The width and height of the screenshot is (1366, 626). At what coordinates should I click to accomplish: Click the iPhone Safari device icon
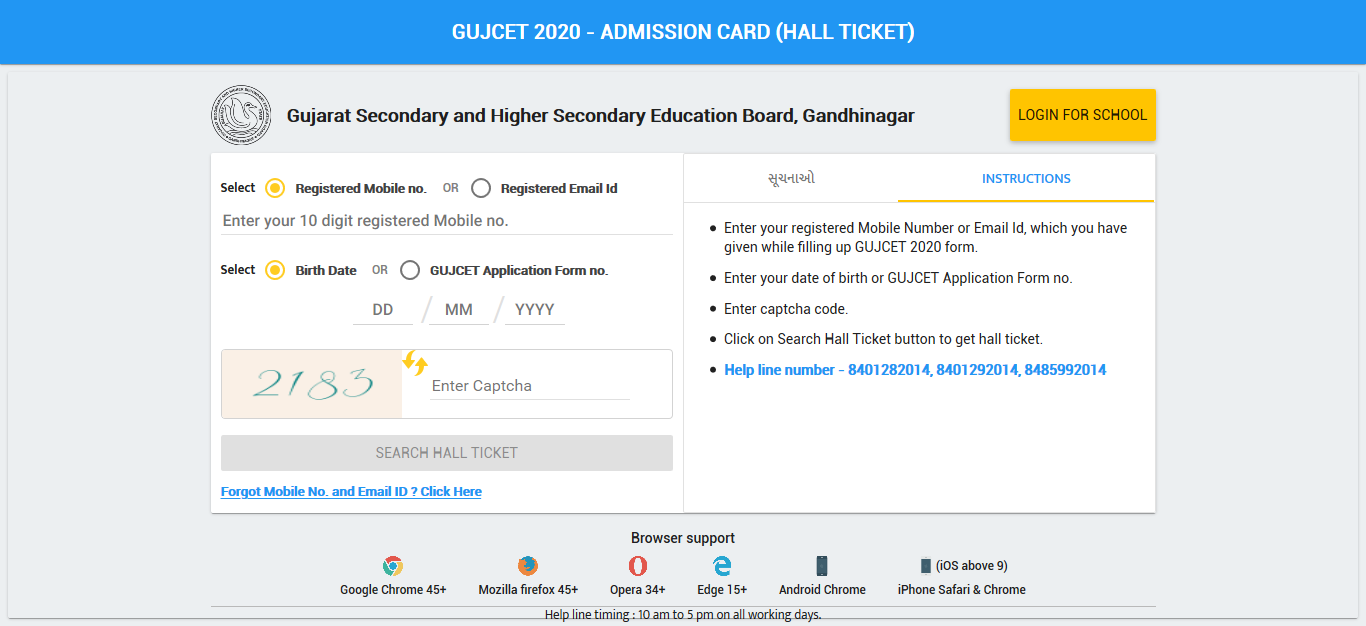(926, 566)
